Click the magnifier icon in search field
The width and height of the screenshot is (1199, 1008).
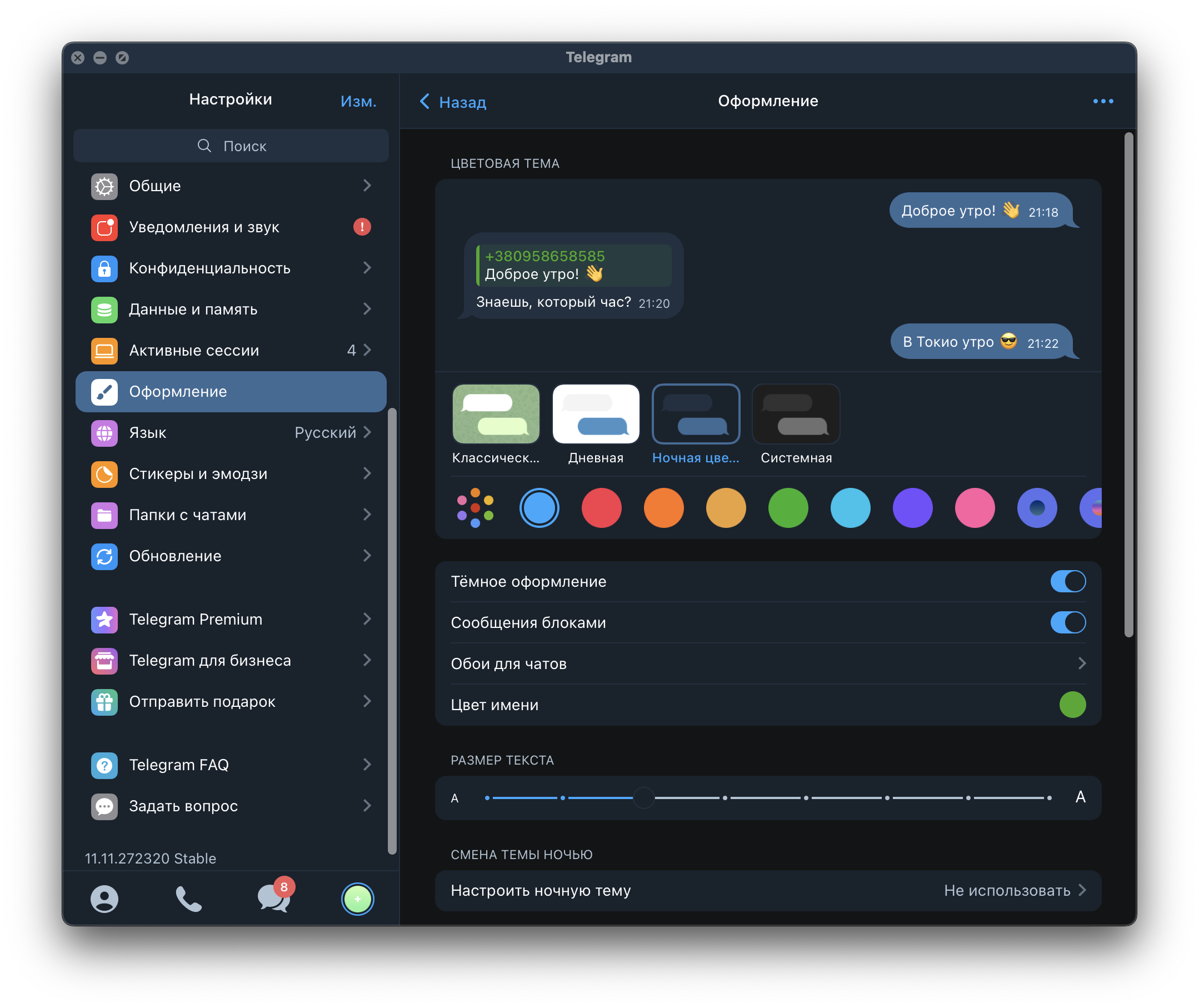204,146
